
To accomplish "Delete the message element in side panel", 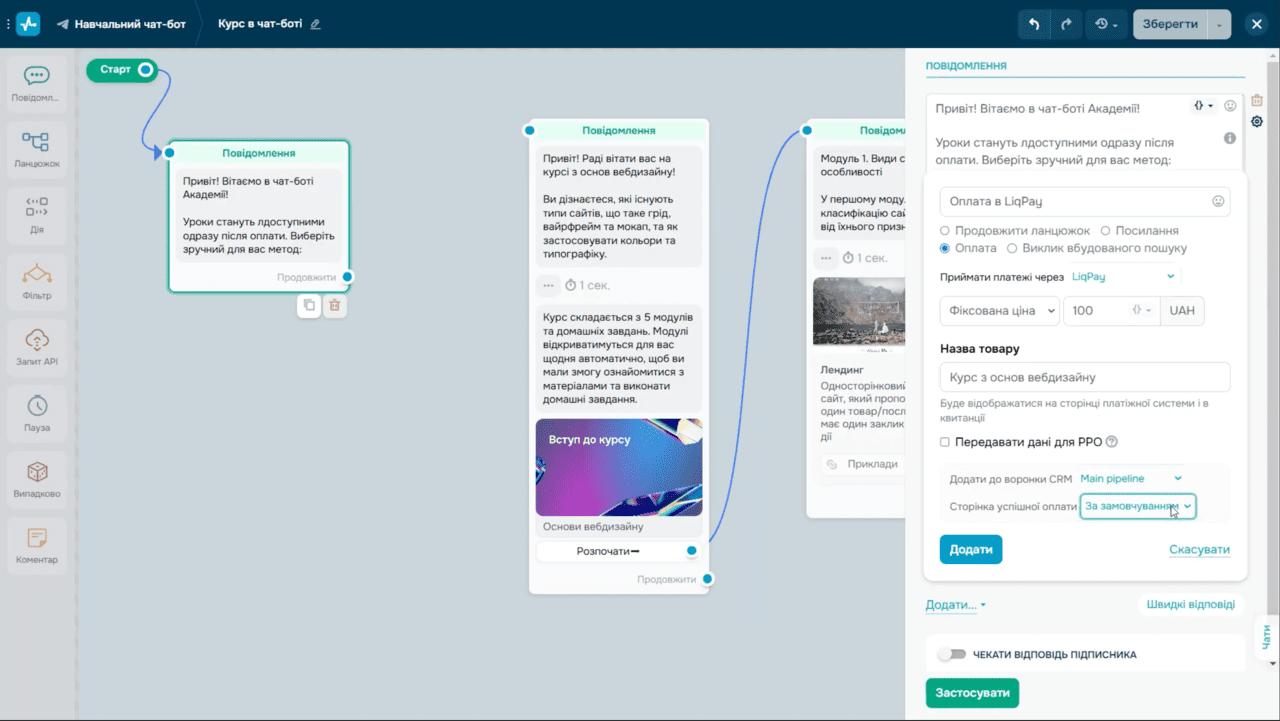I will pyautogui.click(x=1257, y=101).
